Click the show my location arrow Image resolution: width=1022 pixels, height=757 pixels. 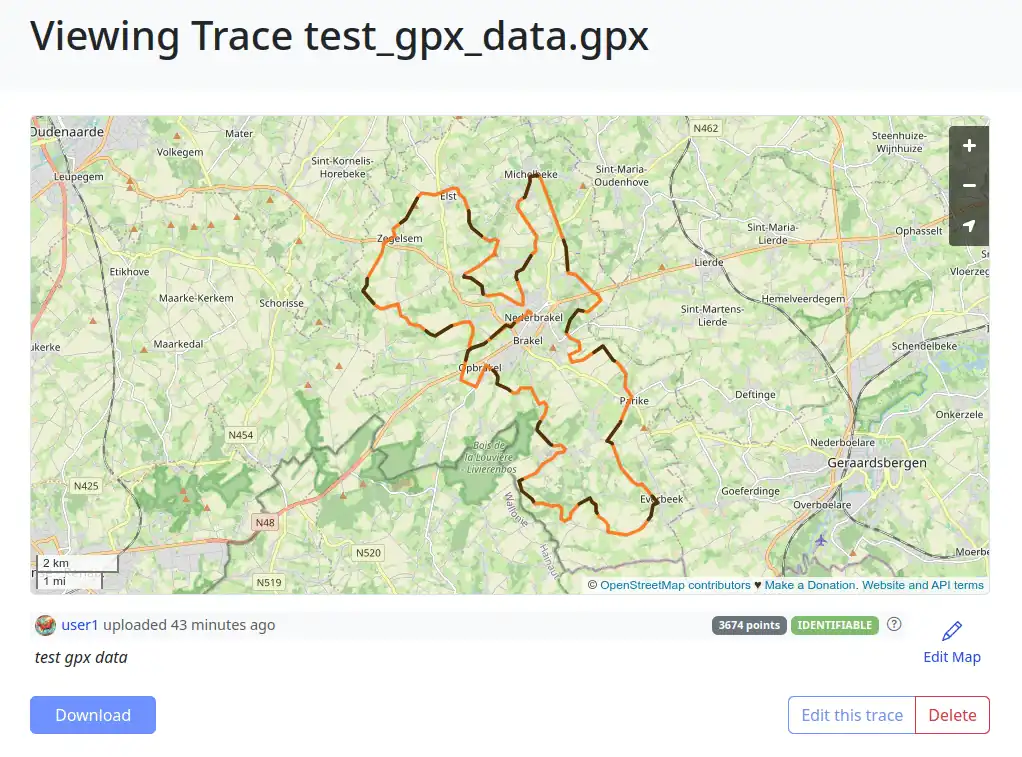(x=968, y=226)
